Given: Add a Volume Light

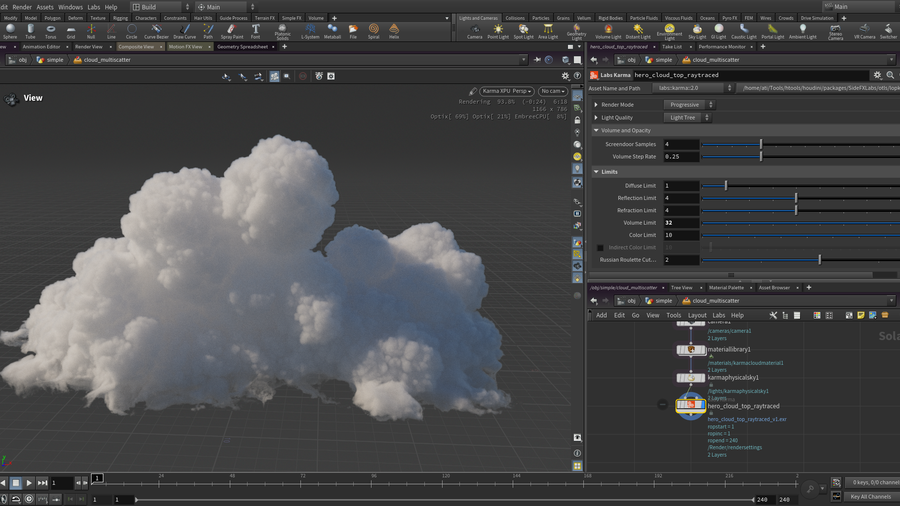Looking at the screenshot, I should pos(608,31).
